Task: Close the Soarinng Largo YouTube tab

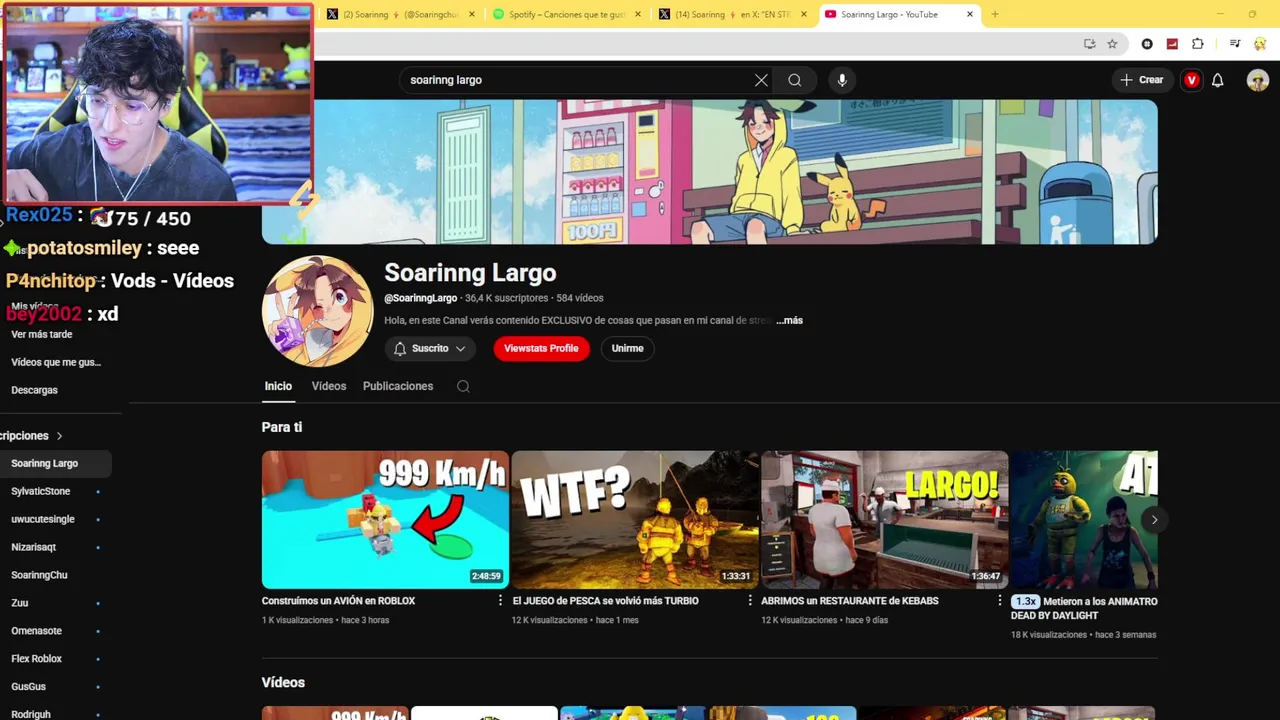Action: tap(969, 14)
